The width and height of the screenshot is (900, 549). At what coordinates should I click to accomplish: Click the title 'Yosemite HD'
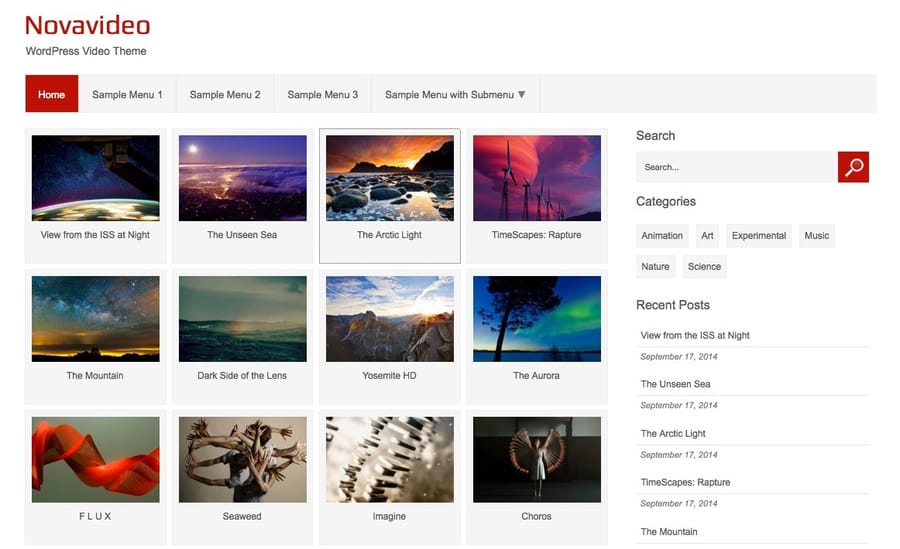pos(389,376)
